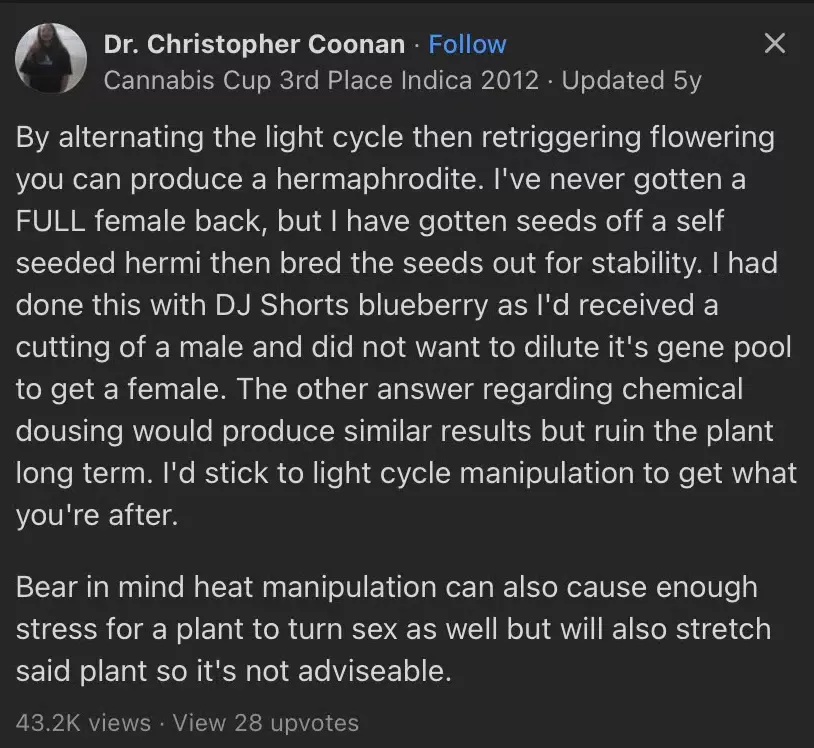Click the views and upvotes footer row
The height and width of the screenshot is (748, 814).
point(185,723)
